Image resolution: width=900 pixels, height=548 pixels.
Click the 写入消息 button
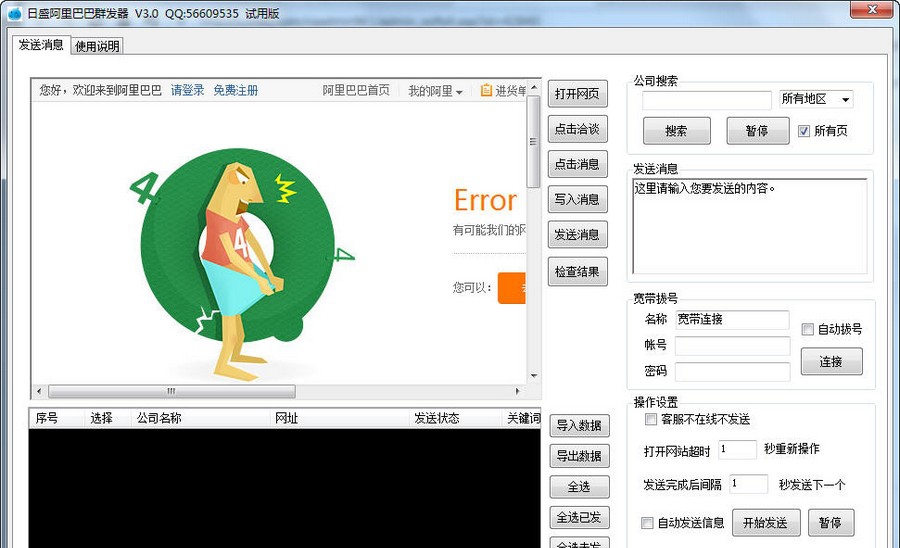pyautogui.click(x=577, y=200)
